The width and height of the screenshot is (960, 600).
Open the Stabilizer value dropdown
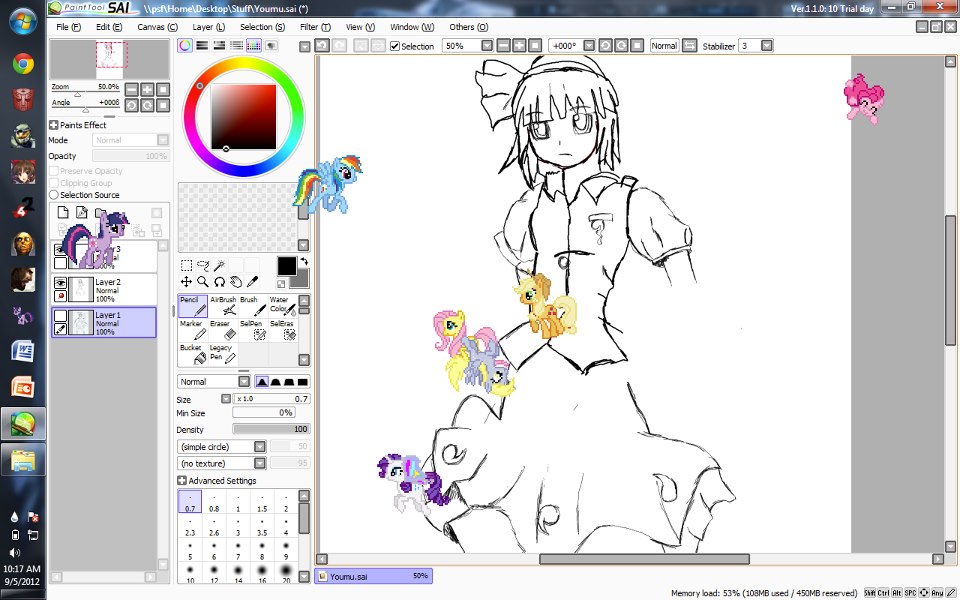pos(767,46)
